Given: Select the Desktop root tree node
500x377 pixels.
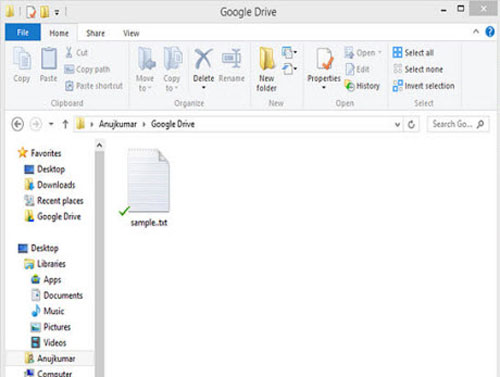Looking at the screenshot, I should (38, 248).
